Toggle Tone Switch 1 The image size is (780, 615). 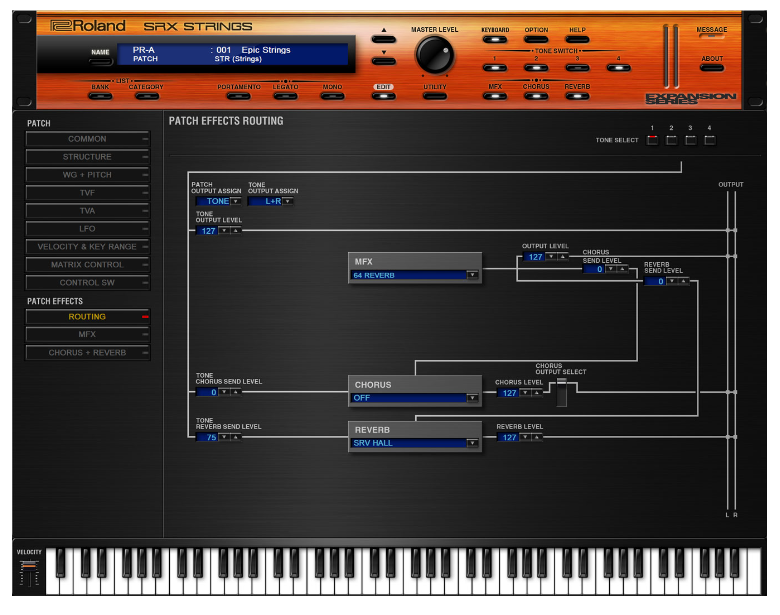tap(495, 67)
